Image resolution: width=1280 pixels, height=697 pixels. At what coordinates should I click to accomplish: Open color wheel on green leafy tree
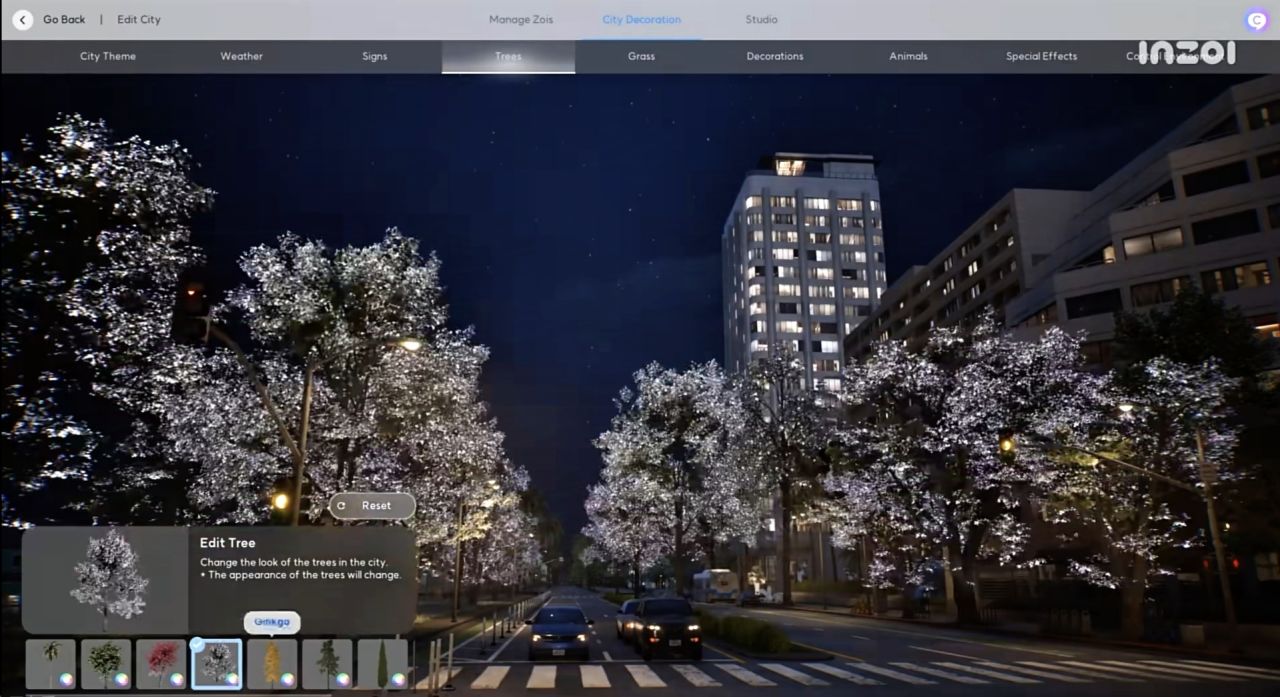pyautogui.click(x=121, y=679)
